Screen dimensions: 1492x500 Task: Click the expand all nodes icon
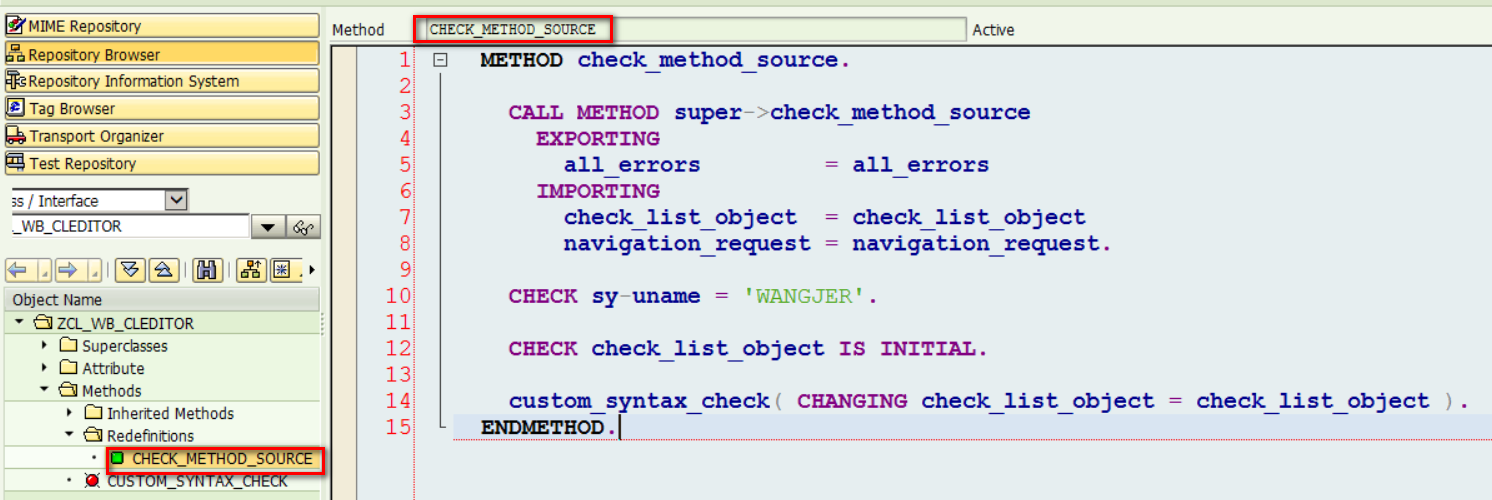click(x=130, y=270)
